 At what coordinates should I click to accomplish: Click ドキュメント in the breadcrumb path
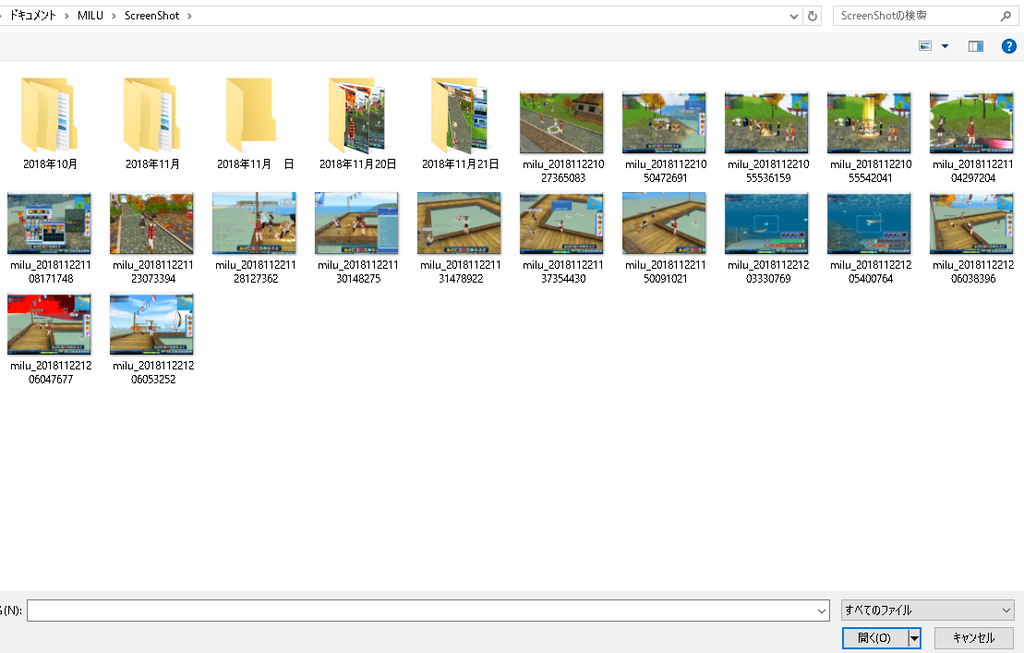point(33,16)
